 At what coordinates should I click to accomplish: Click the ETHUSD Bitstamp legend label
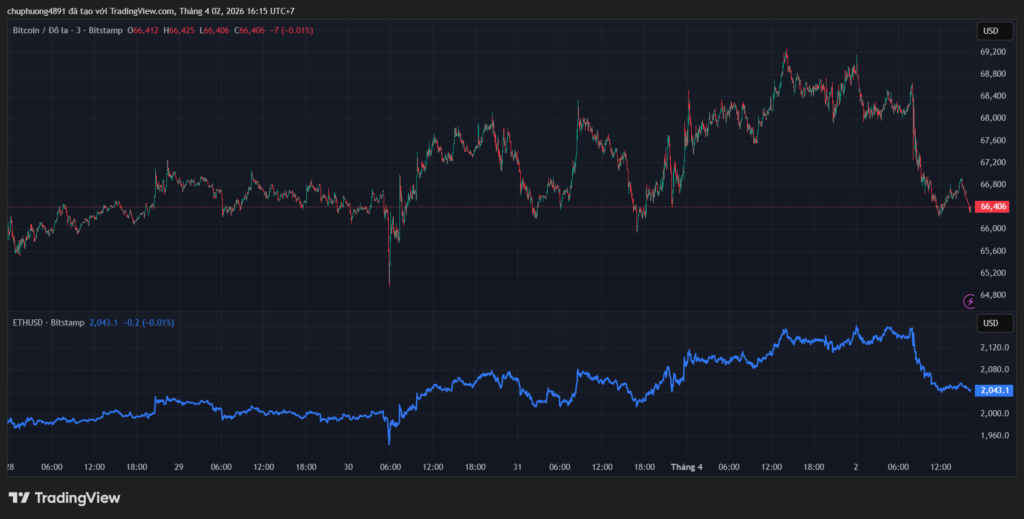(47, 323)
